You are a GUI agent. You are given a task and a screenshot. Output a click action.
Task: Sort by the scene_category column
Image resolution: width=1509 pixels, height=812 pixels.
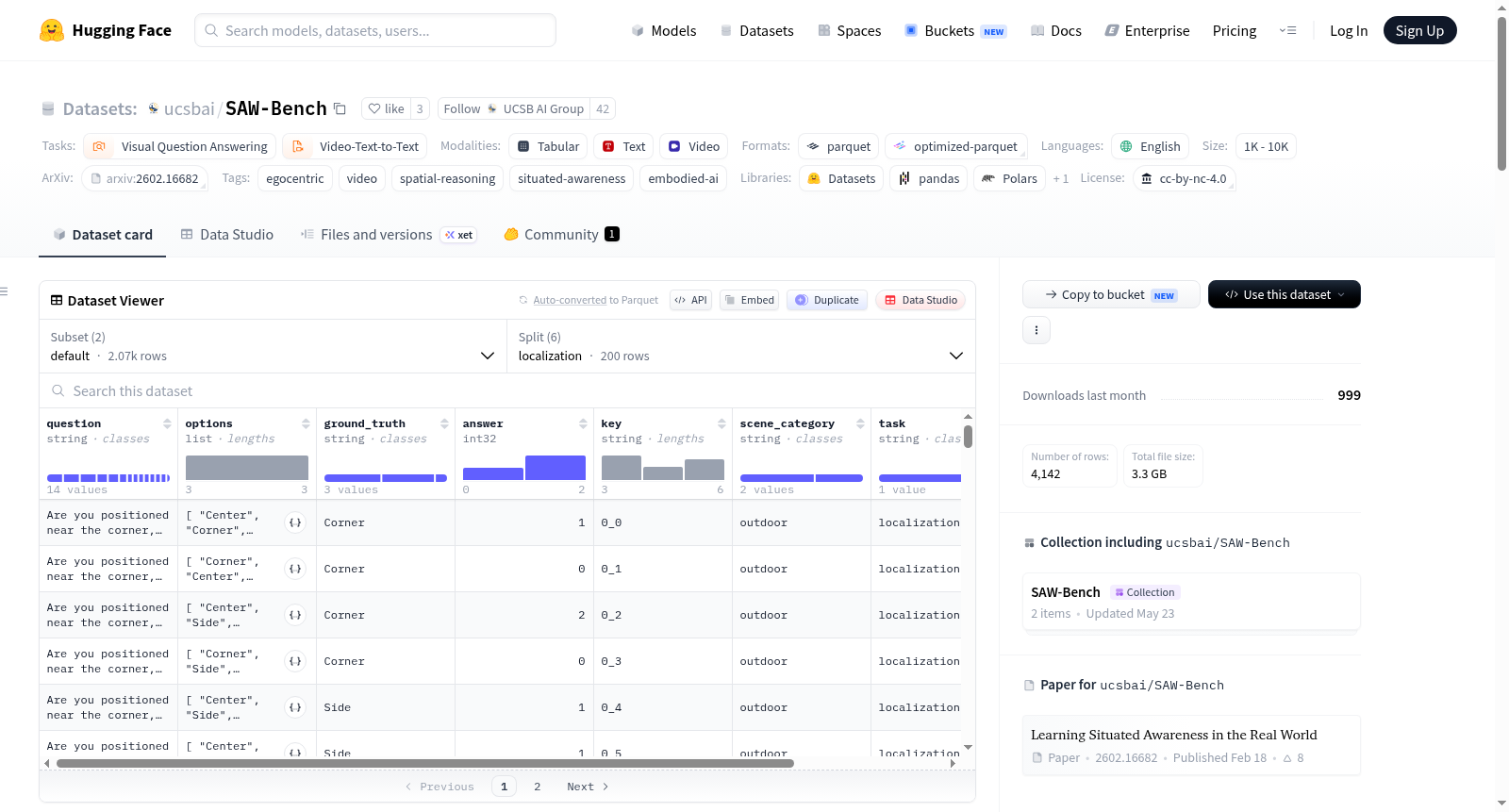(x=860, y=423)
